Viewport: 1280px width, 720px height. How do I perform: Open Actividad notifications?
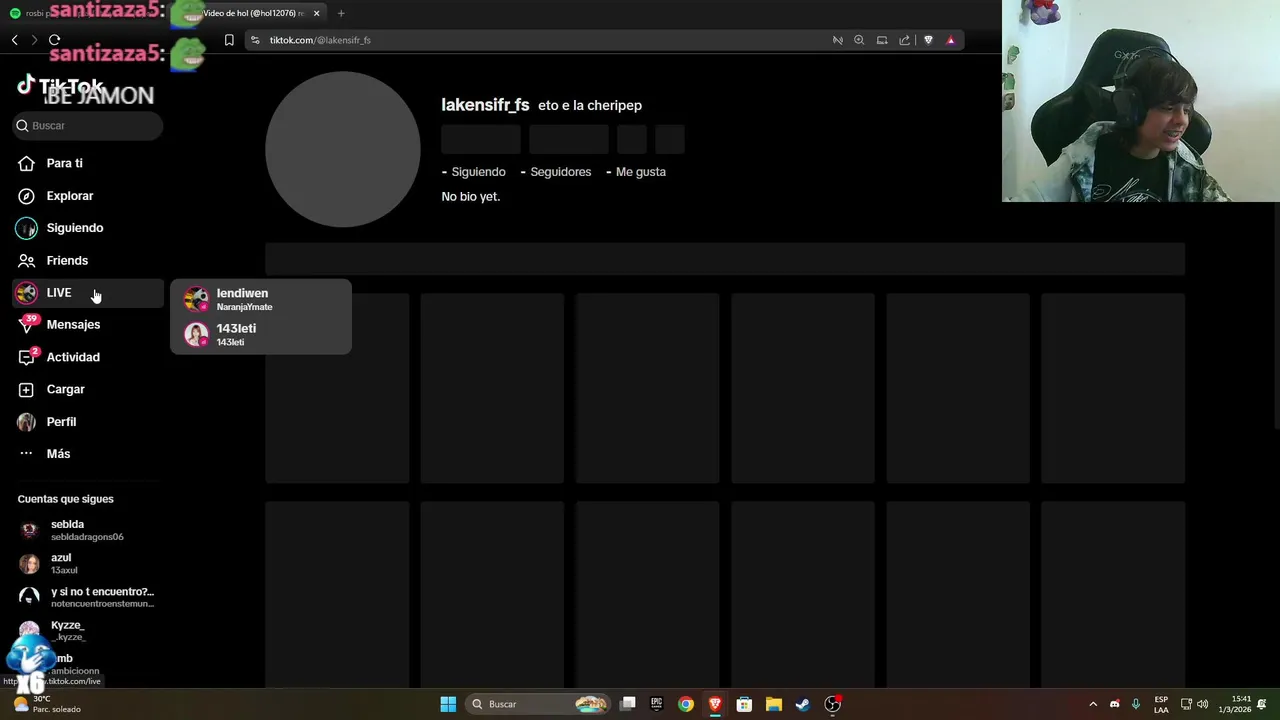pos(88,357)
